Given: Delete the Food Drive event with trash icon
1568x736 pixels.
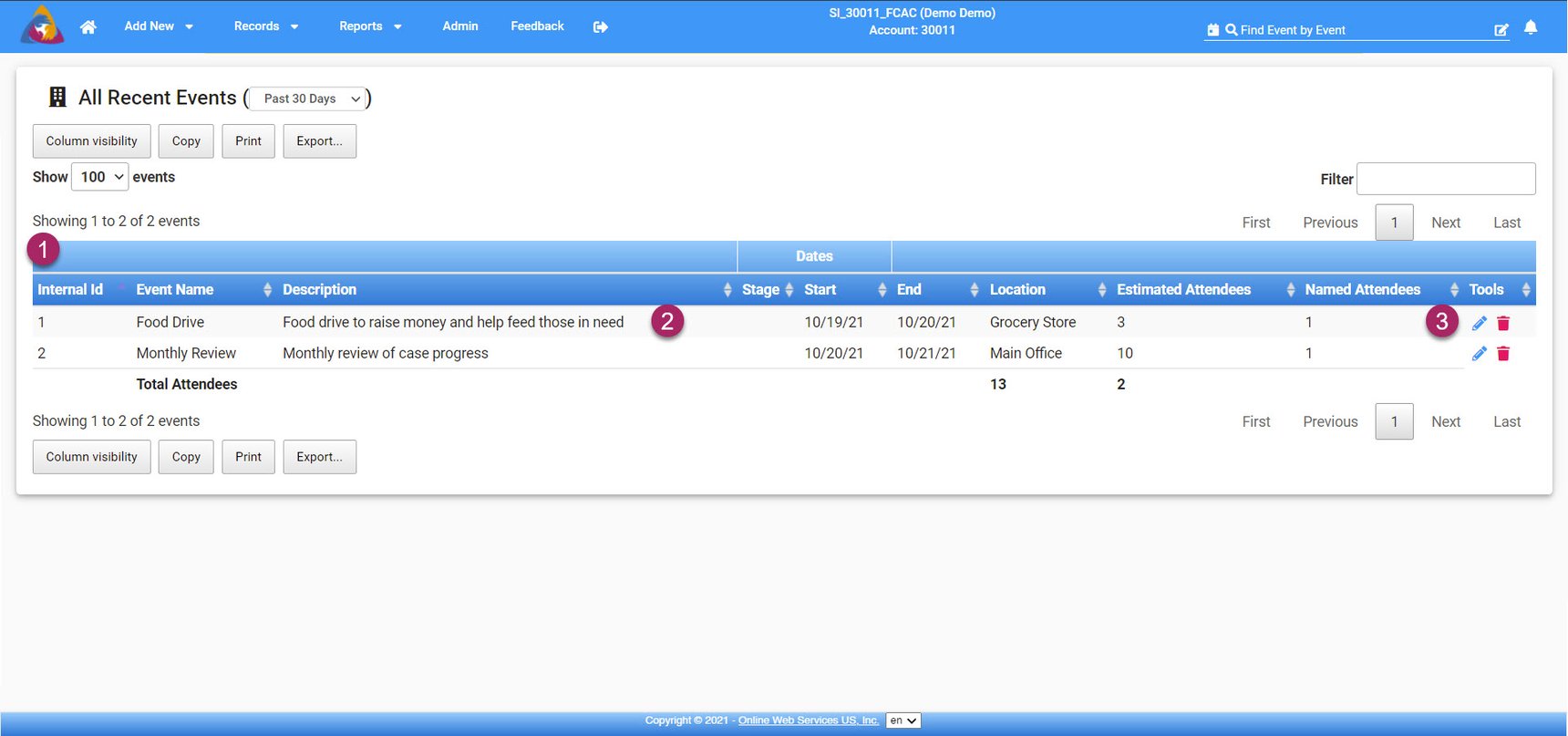Looking at the screenshot, I should click(x=1503, y=323).
